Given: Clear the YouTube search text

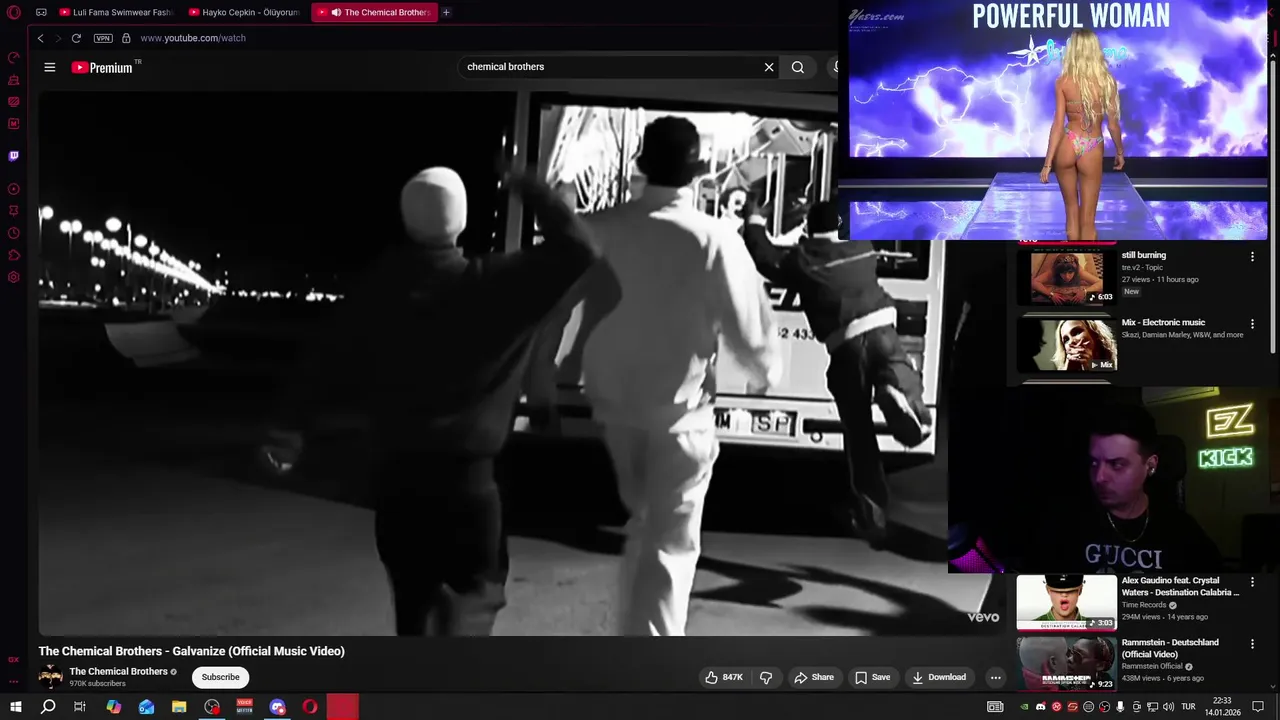Looking at the screenshot, I should [769, 67].
